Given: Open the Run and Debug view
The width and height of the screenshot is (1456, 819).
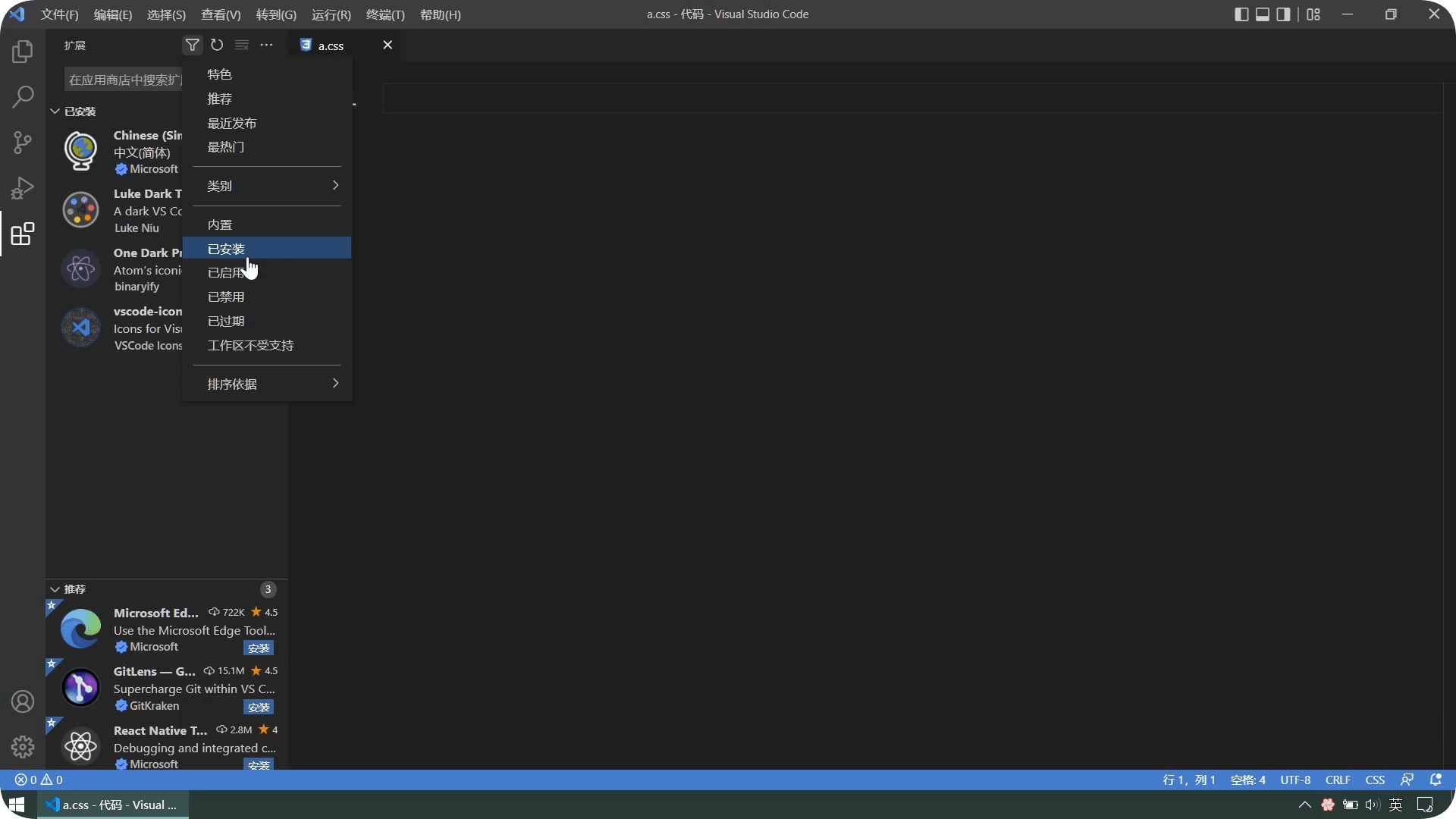Looking at the screenshot, I should coord(23,188).
